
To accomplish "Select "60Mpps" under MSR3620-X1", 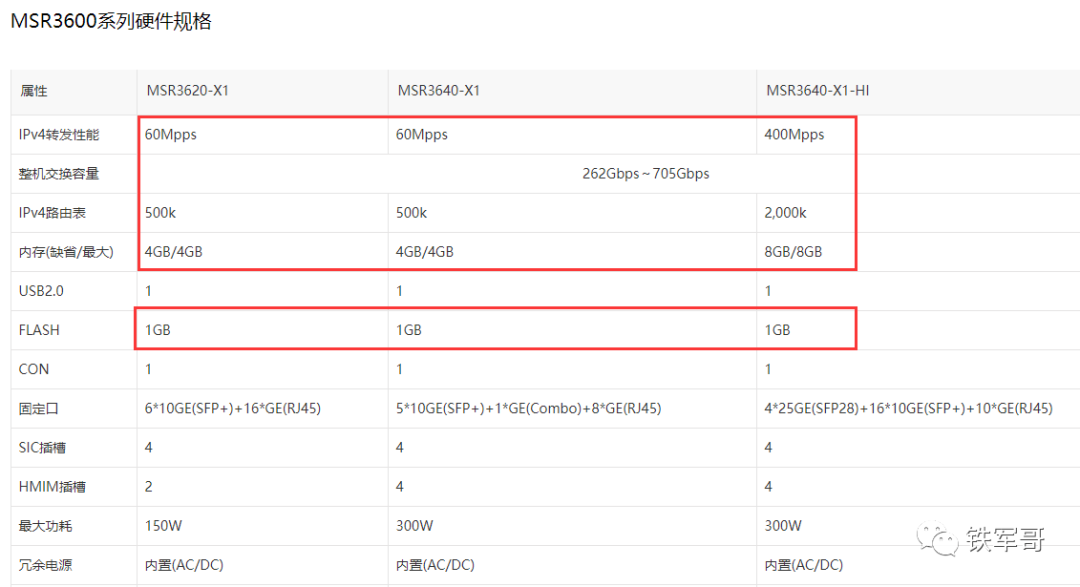I will tap(171, 135).
